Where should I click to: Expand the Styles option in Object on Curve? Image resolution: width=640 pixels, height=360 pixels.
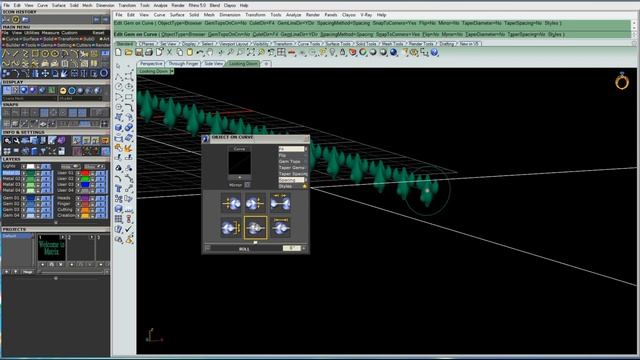point(293,186)
